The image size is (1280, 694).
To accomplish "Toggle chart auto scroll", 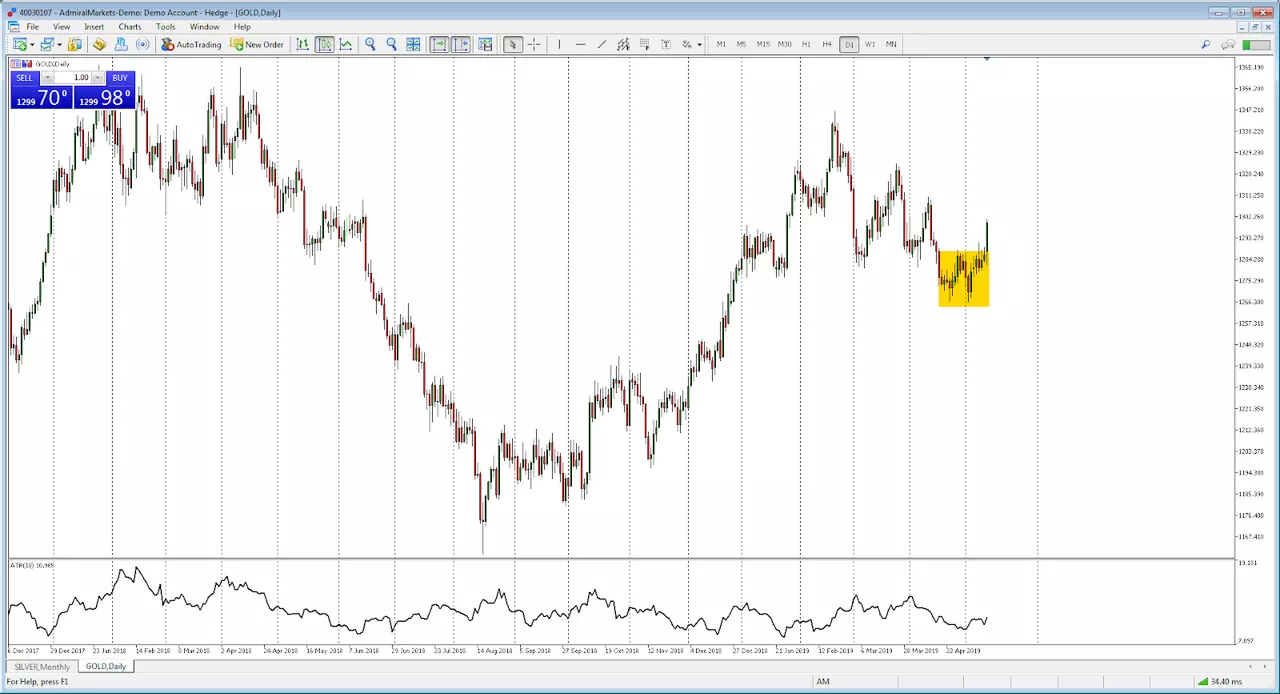I will pos(439,44).
